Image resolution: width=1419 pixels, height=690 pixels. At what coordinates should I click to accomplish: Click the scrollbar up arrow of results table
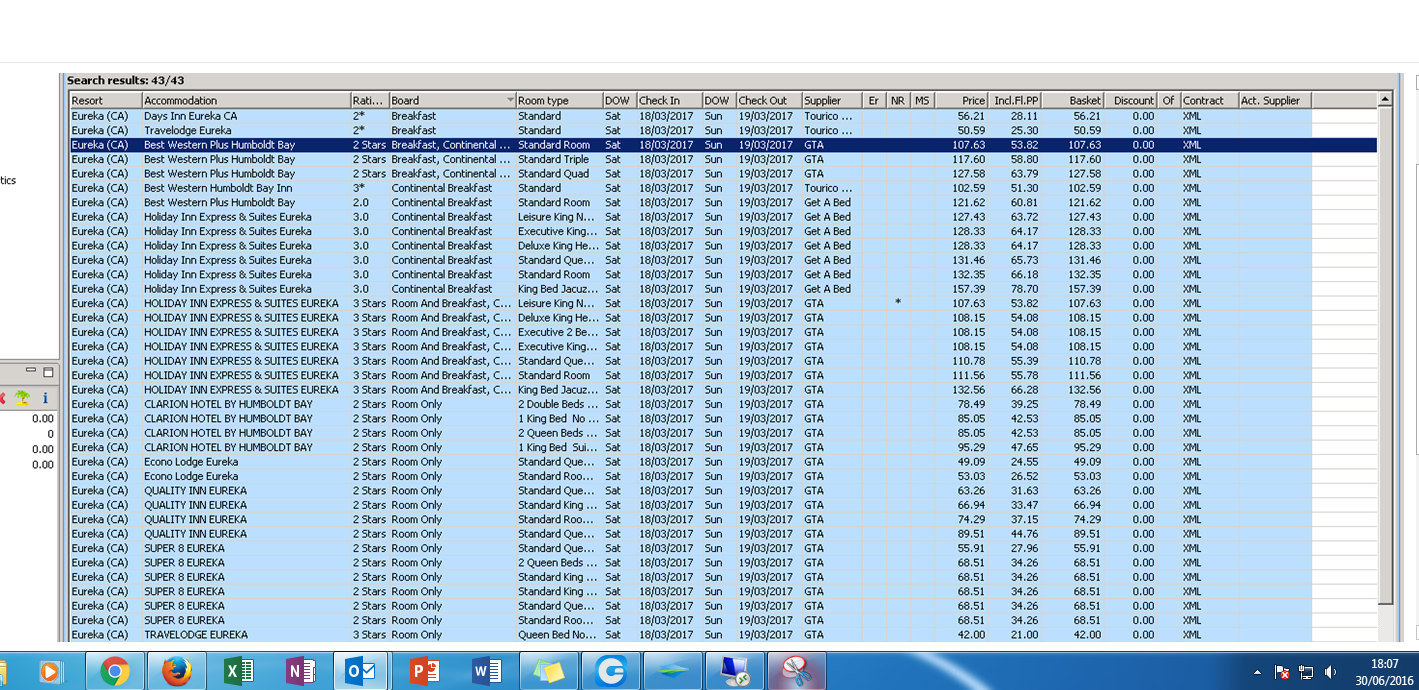click(1385, 100)
